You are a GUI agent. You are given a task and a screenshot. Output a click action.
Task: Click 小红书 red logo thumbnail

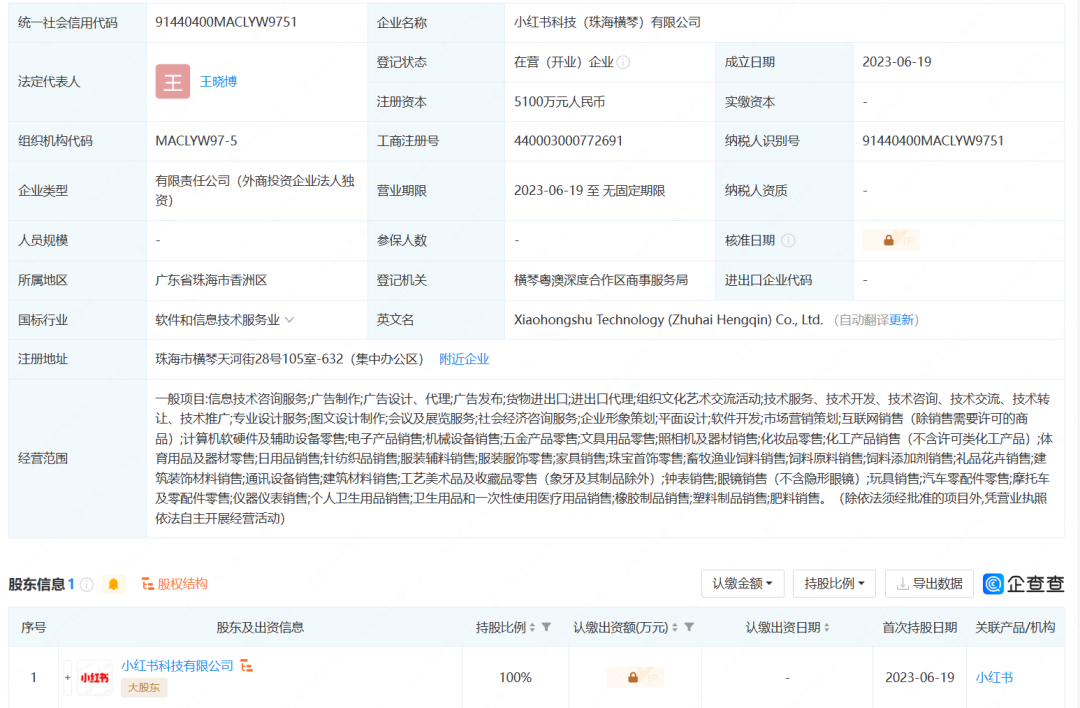[94, 678]
